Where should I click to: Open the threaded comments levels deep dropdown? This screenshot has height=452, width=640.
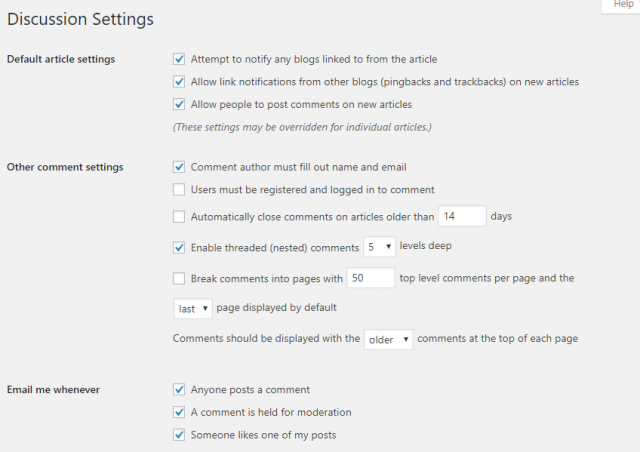[x=379, y=247]
